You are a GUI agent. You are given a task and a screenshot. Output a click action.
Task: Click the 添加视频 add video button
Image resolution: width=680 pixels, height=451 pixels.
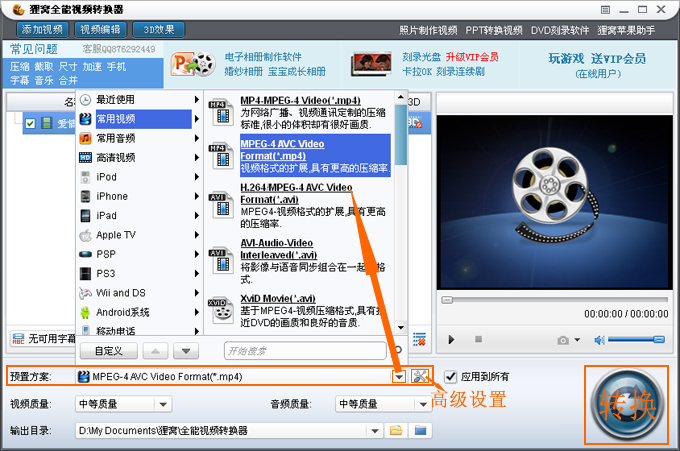point(42,29)
